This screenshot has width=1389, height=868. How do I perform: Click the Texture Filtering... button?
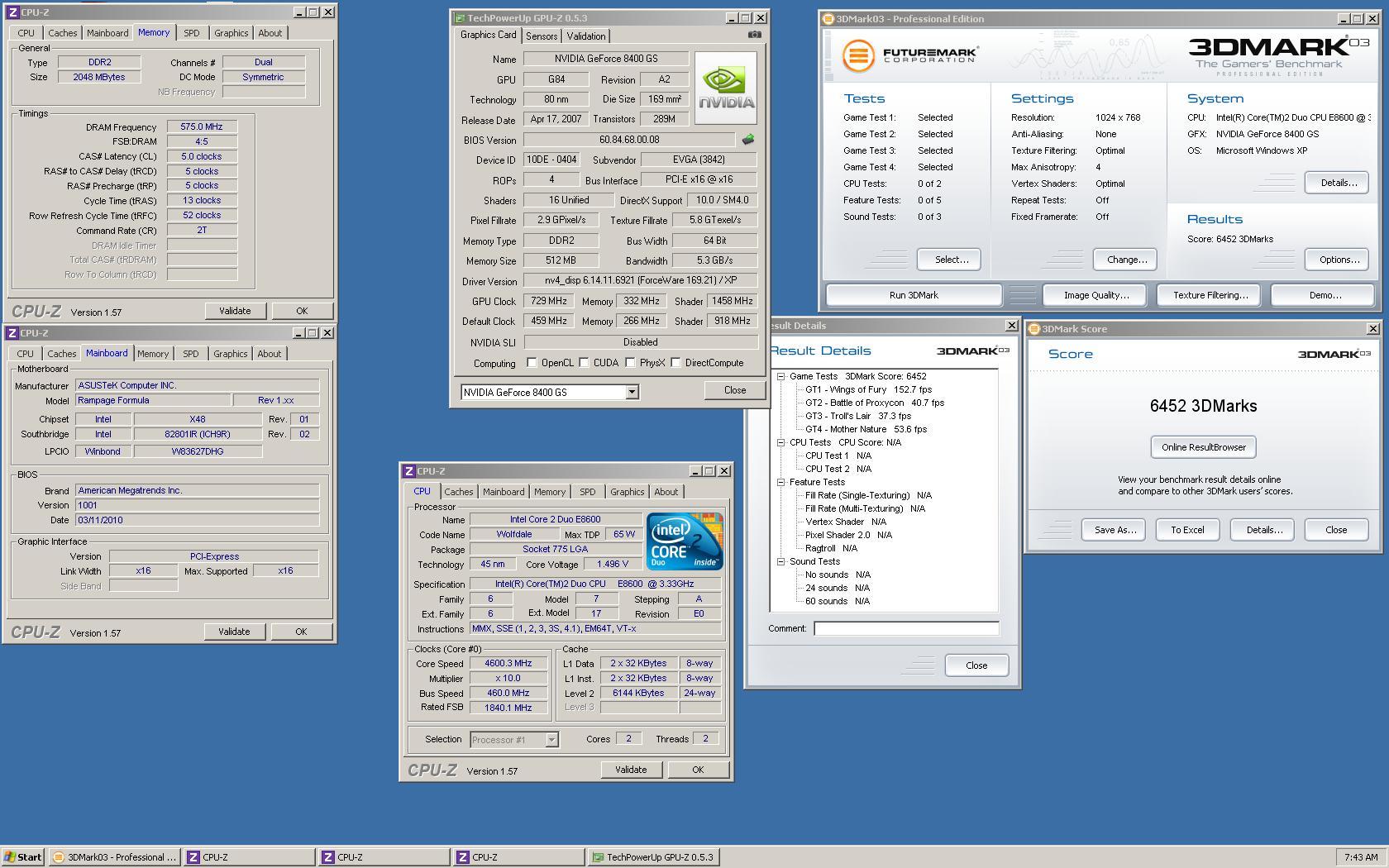coord(1210,295)
